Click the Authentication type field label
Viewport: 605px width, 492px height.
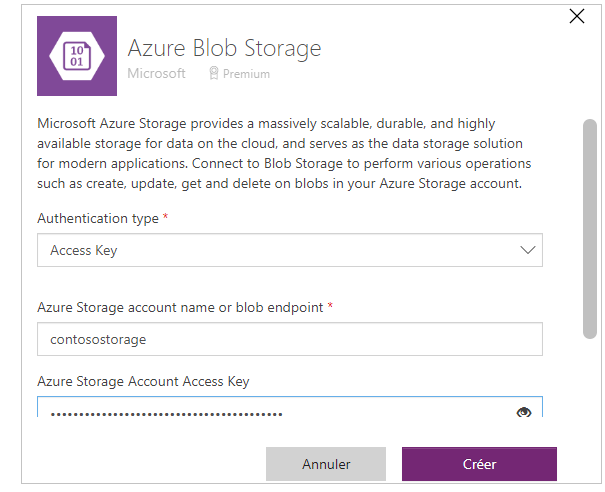[98, 218]
